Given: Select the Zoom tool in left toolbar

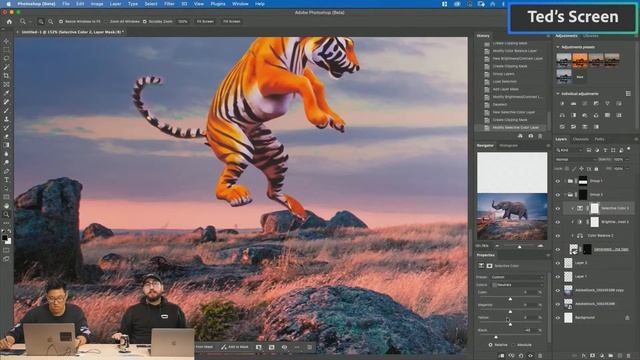Looking at the screenshot, I should (x=6, y=214).
